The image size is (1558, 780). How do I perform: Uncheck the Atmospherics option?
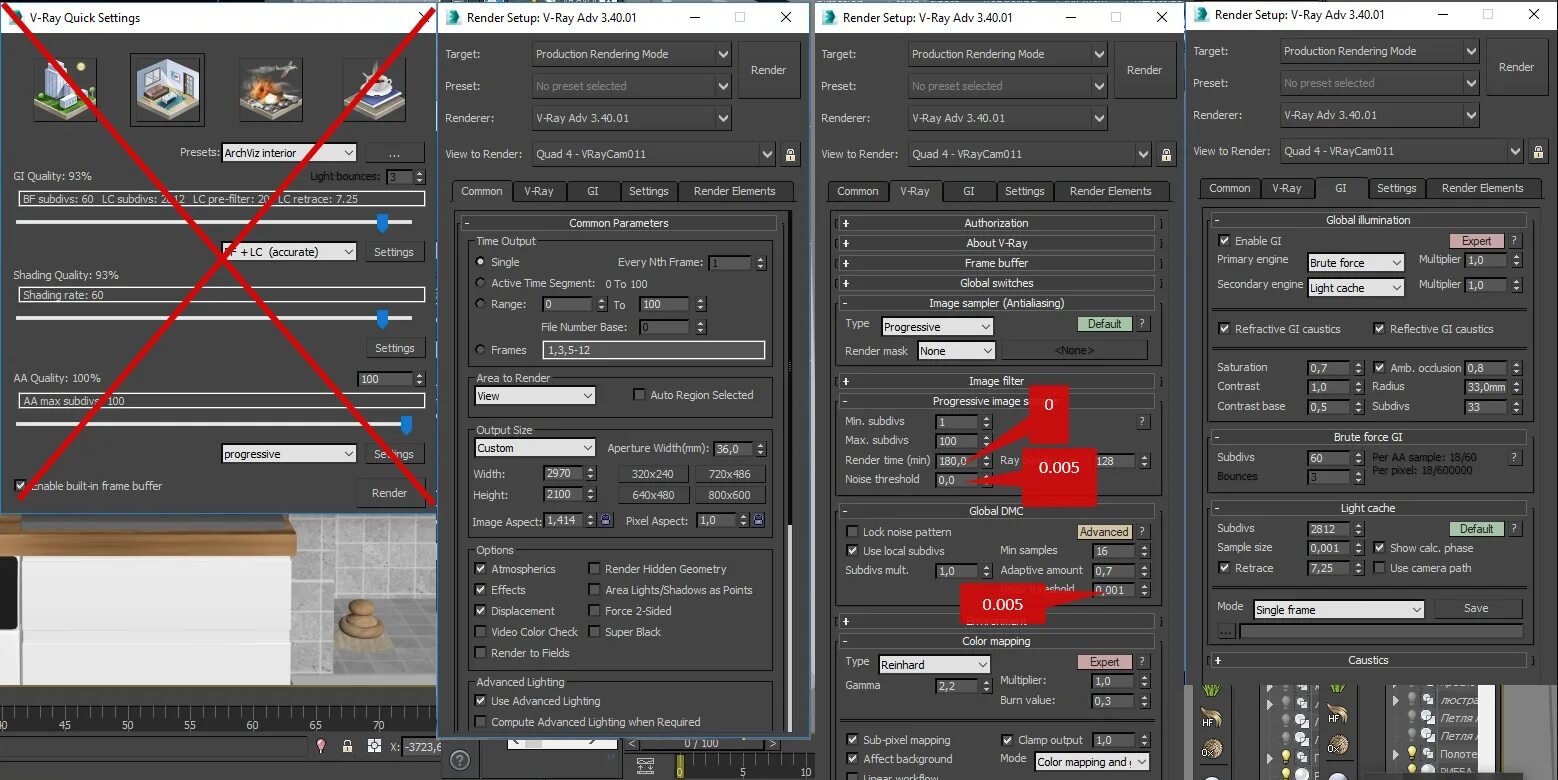(481, 569)
